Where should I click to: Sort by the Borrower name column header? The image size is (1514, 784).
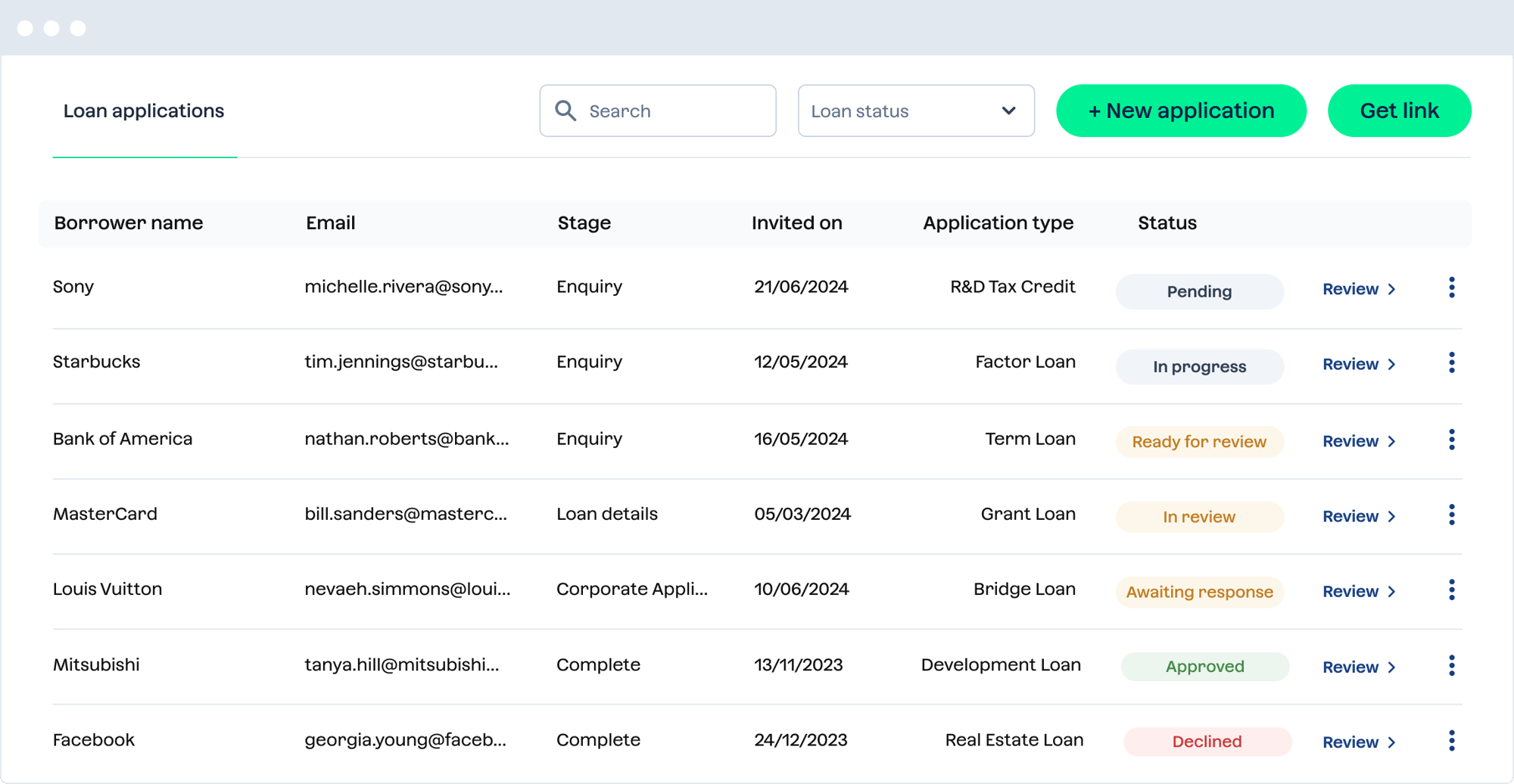[129, 223]
